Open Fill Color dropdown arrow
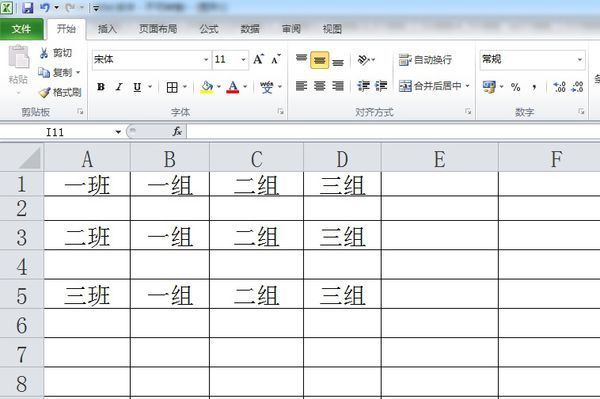Viewport: 600px width, 399px height. coord(219,87)
